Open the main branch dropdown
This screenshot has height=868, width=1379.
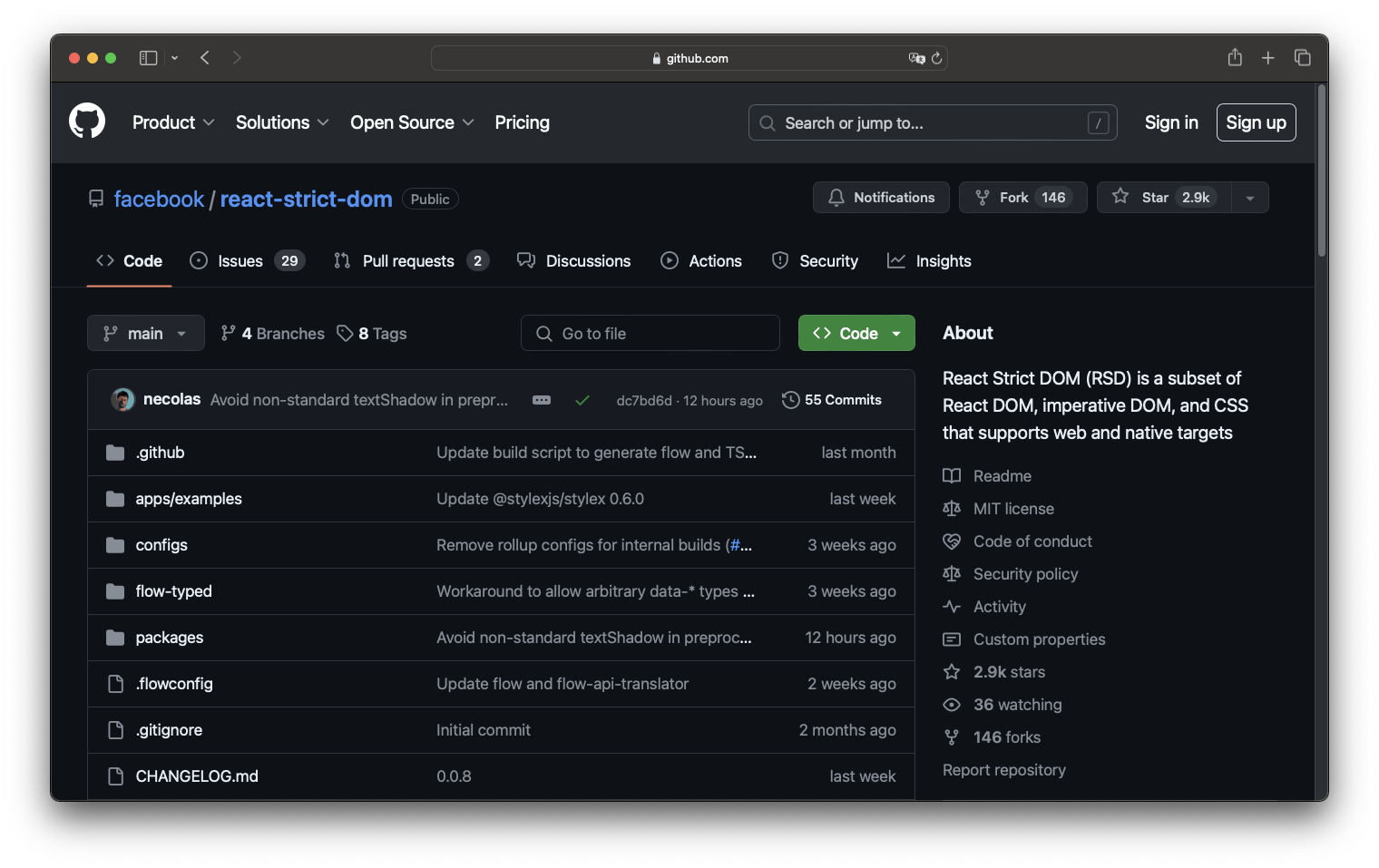pos(146,333)
